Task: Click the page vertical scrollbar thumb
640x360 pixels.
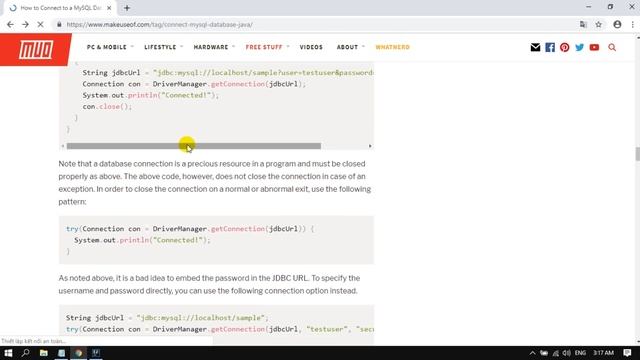Action: (637, 154)
